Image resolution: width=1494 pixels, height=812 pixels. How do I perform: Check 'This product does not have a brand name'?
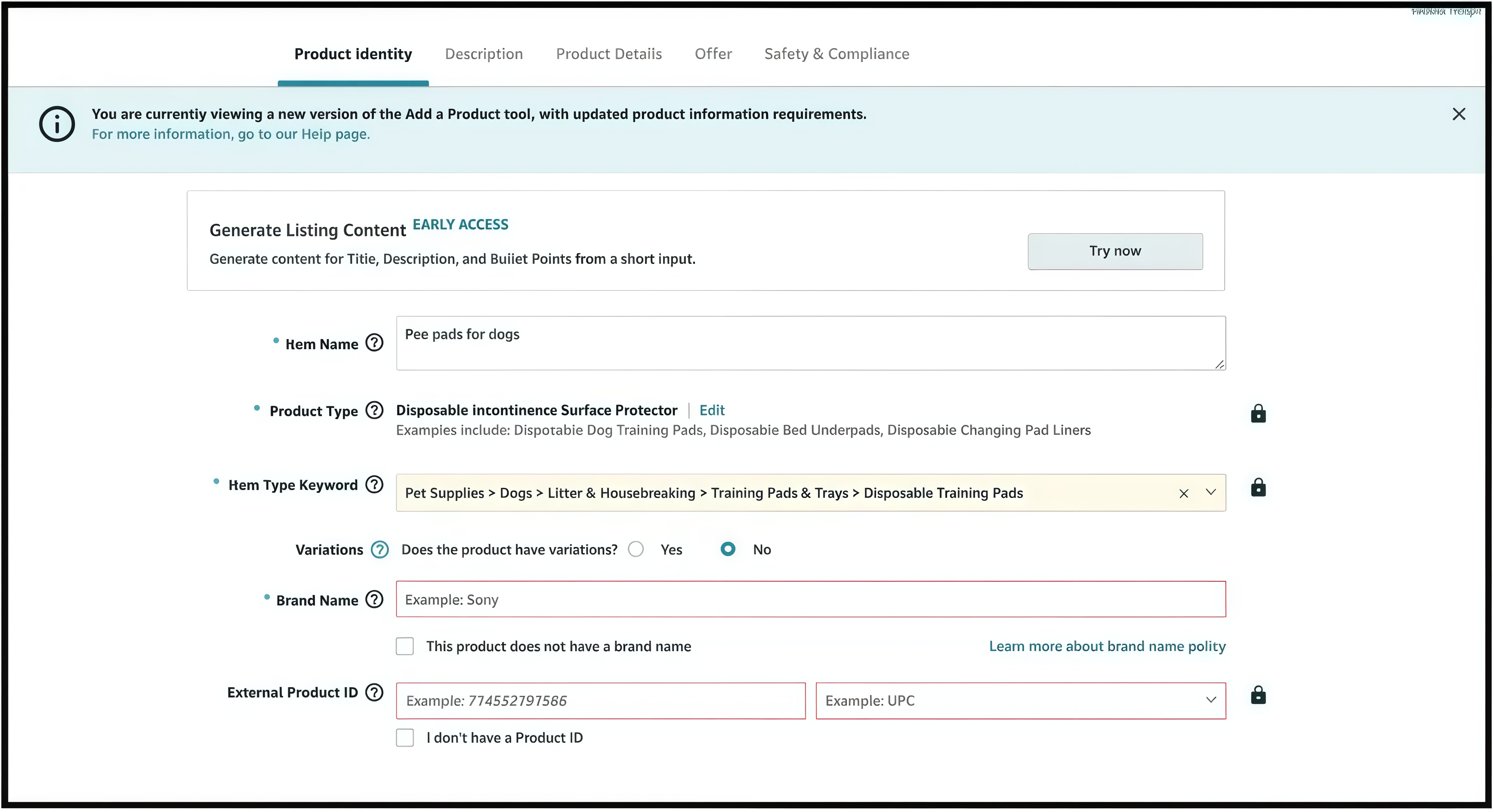pyautogui.click(x=405, y=646)
